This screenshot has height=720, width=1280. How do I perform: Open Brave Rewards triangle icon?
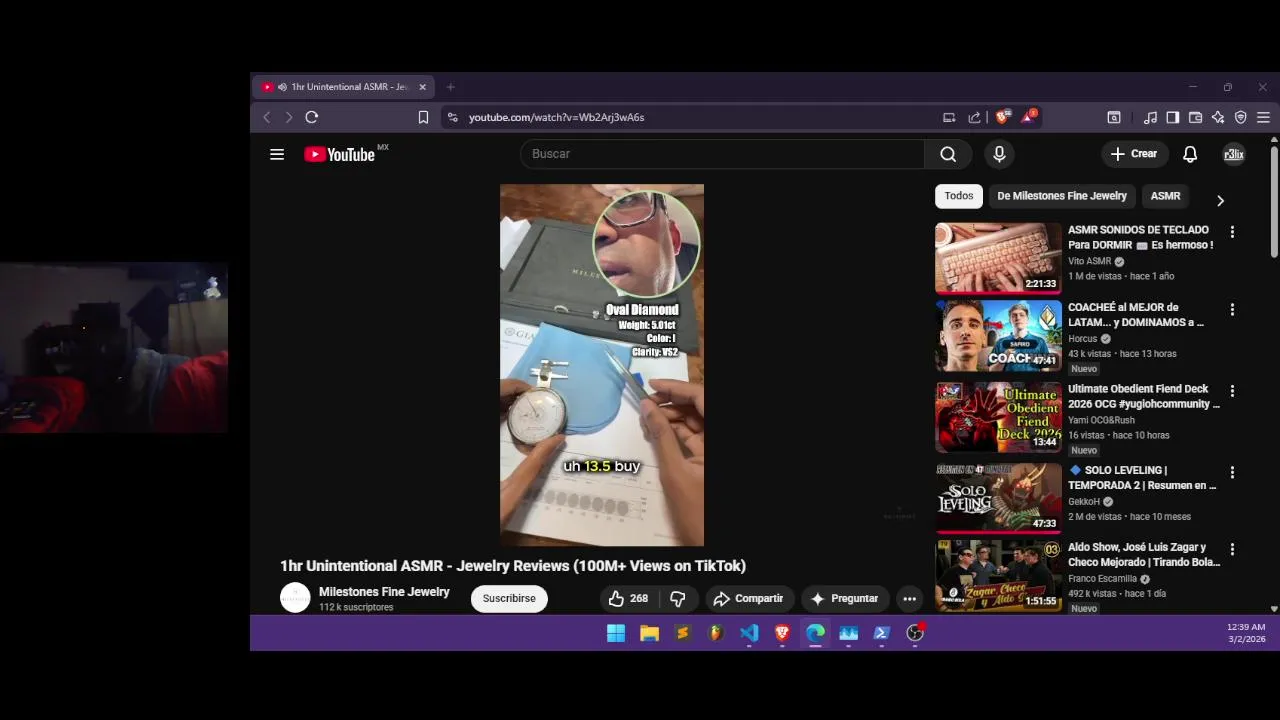[x=1028, y=116]
